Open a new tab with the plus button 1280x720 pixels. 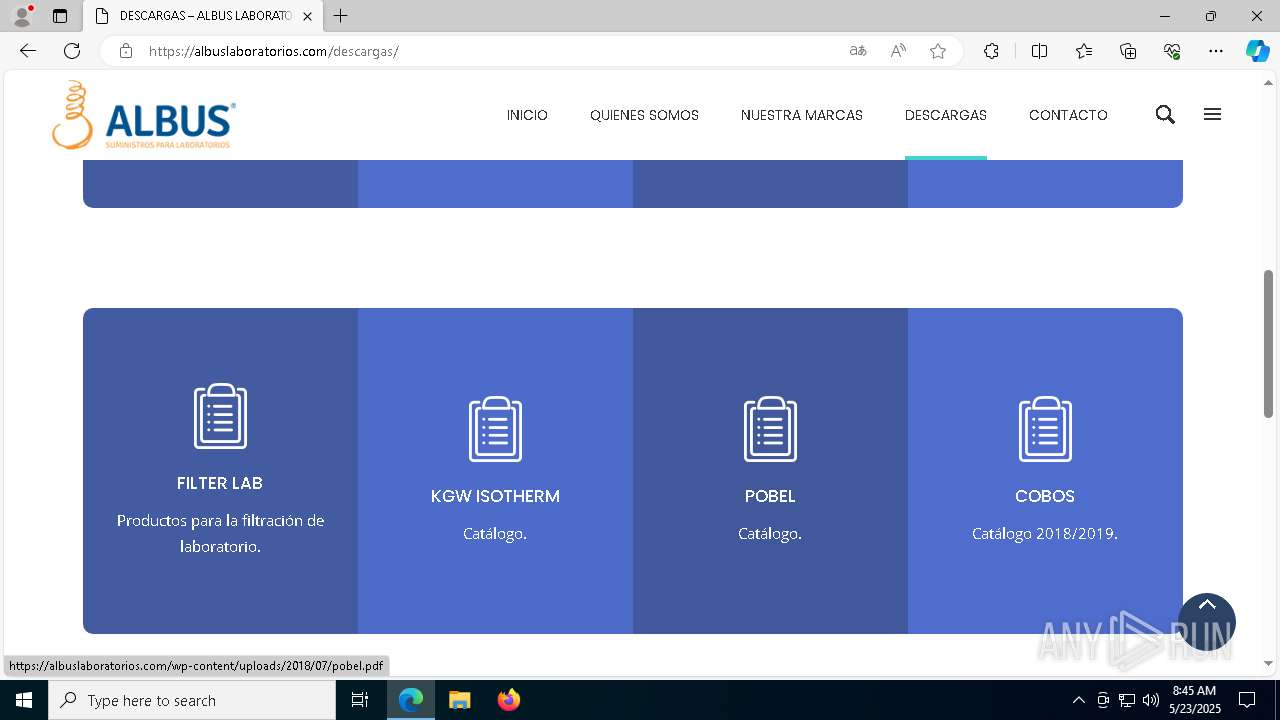[341, 16]
